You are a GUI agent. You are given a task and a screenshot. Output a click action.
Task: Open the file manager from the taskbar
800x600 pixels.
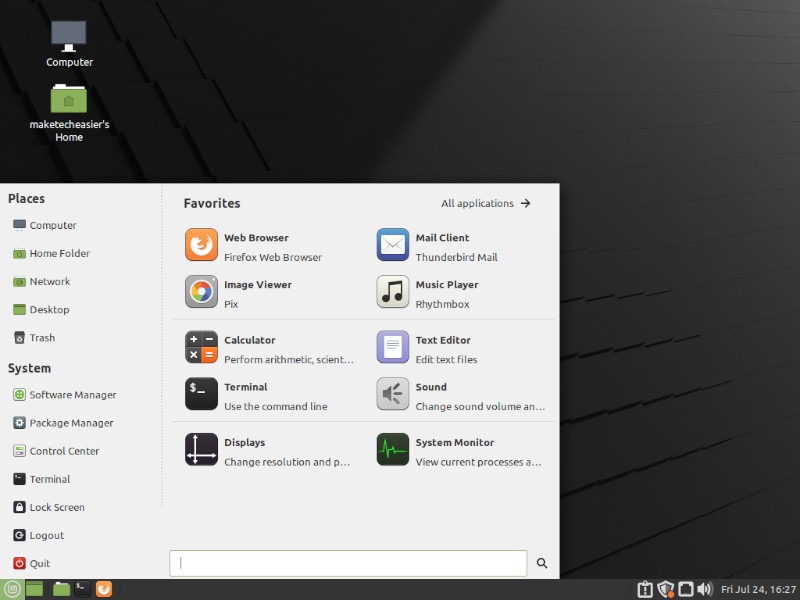pyautogui.click(x=61, y=589)
